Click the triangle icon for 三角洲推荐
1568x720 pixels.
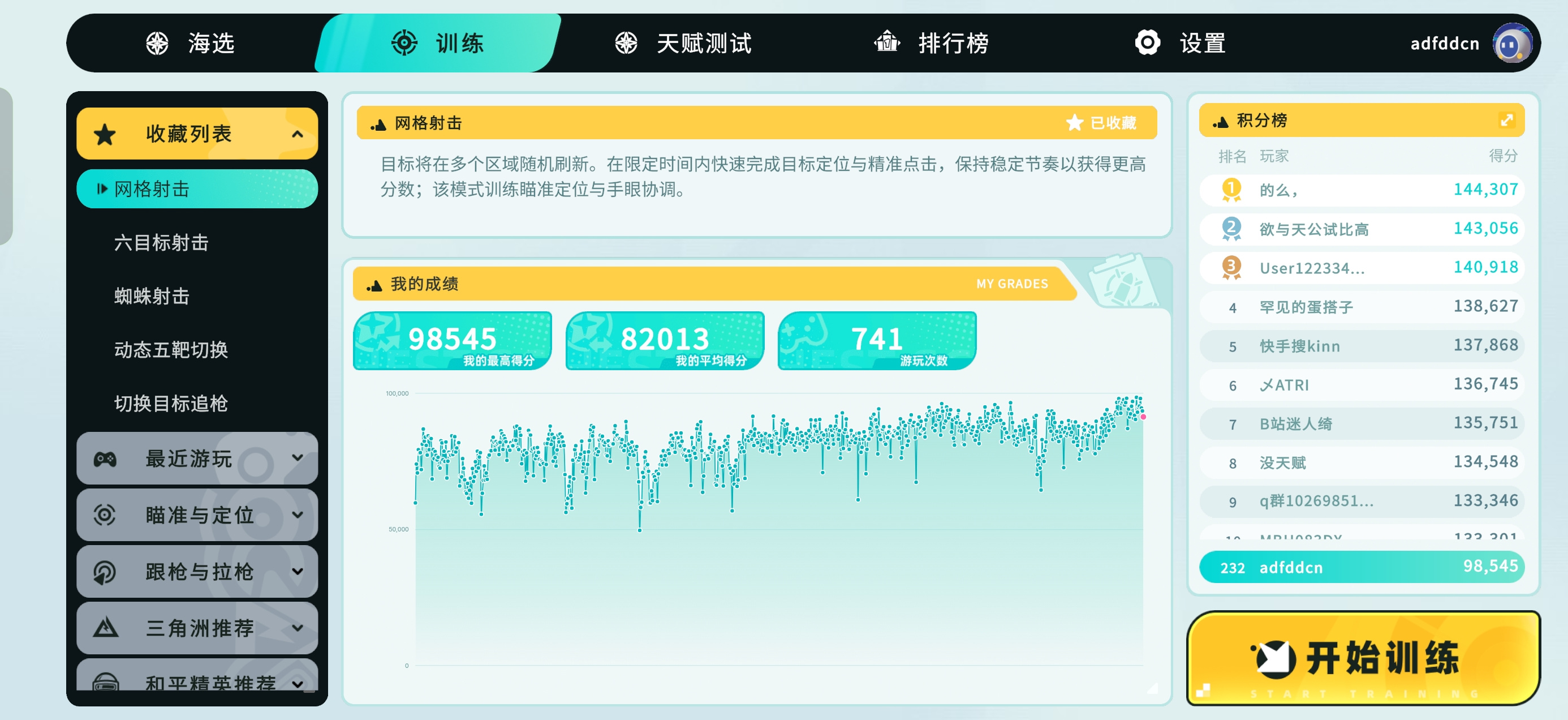click(105, 627)
